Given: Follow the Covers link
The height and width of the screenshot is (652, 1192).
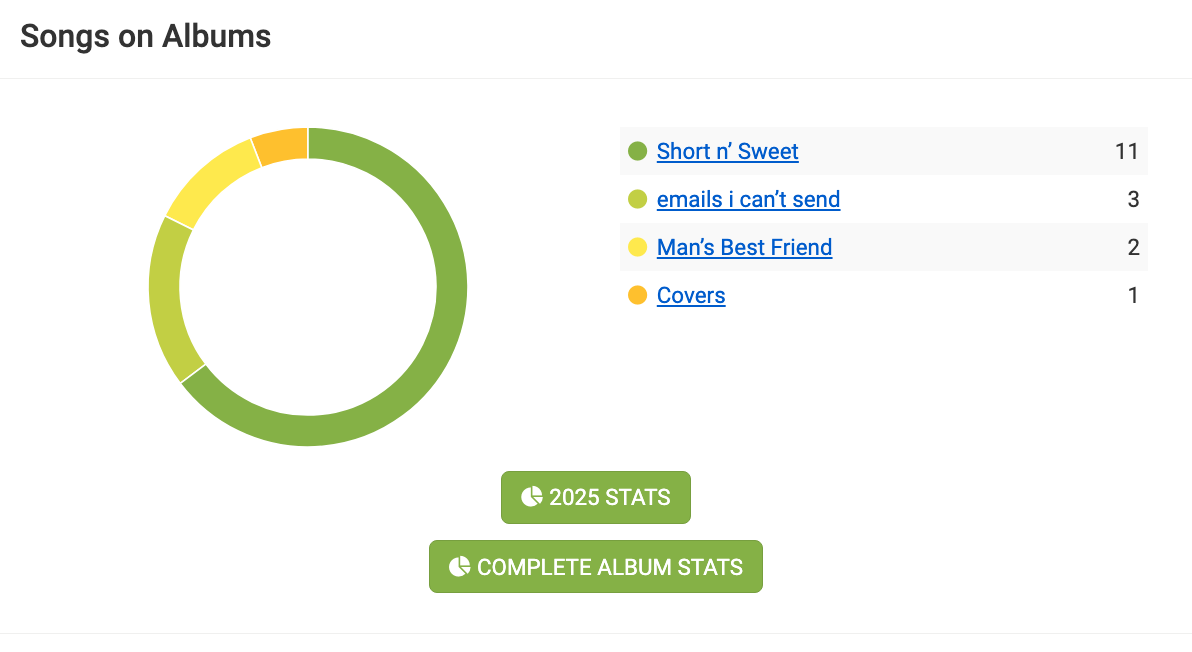Looking at the screenshot, I should pos(691,295).
